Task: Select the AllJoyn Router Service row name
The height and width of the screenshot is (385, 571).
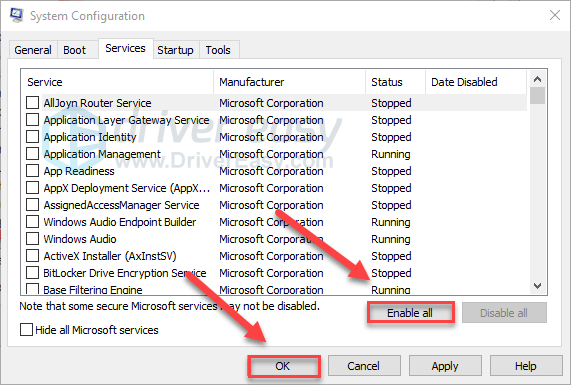Action: (97, 103)
